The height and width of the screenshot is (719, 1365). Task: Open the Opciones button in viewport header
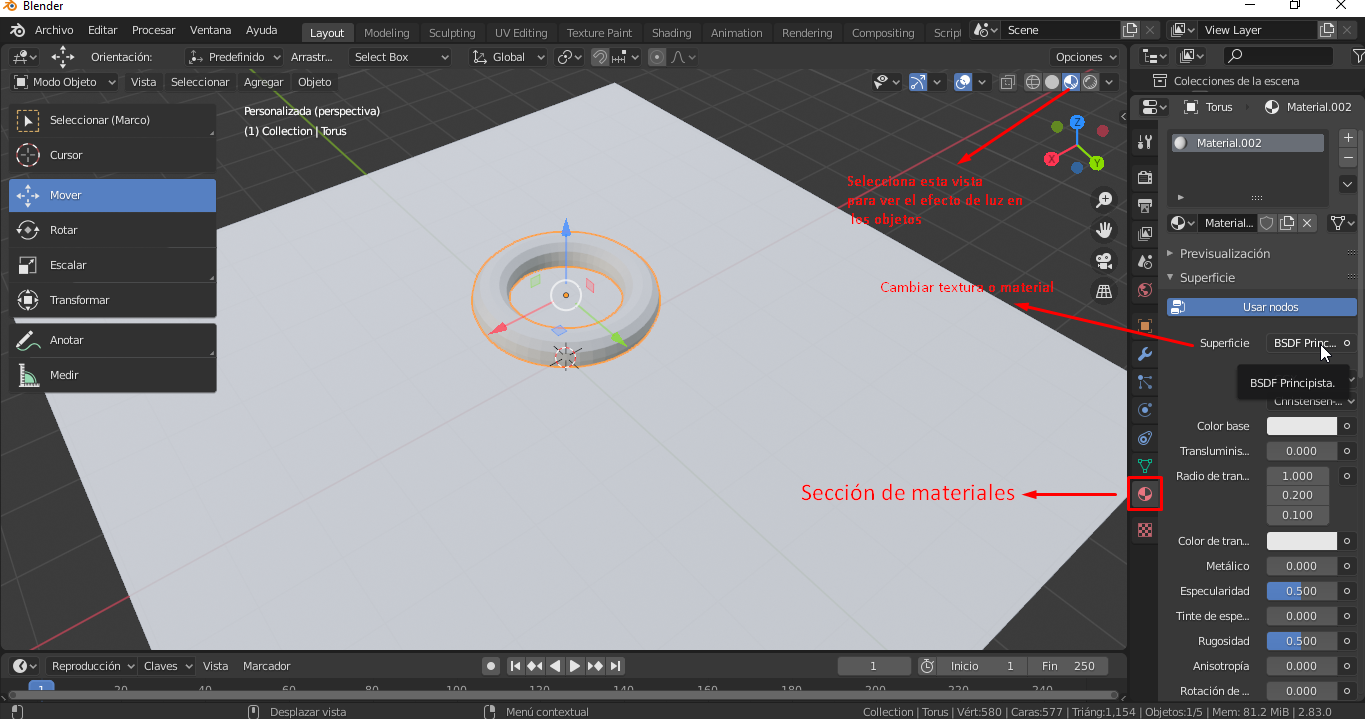point(1084,56)
